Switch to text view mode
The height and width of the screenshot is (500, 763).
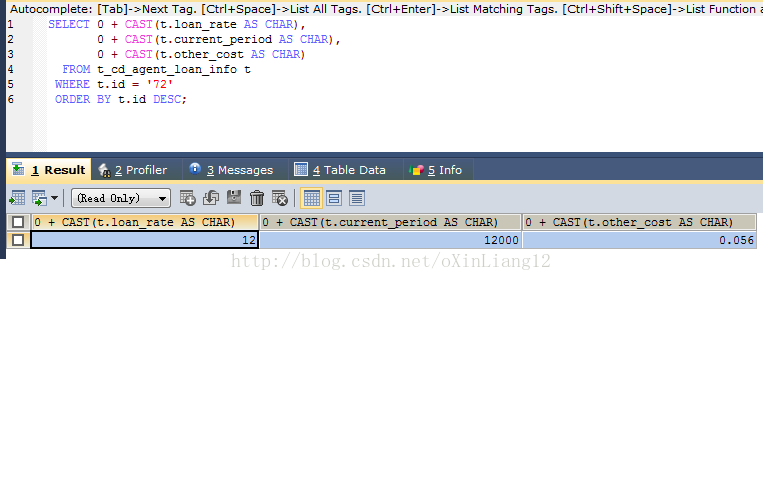coord(357,198)
